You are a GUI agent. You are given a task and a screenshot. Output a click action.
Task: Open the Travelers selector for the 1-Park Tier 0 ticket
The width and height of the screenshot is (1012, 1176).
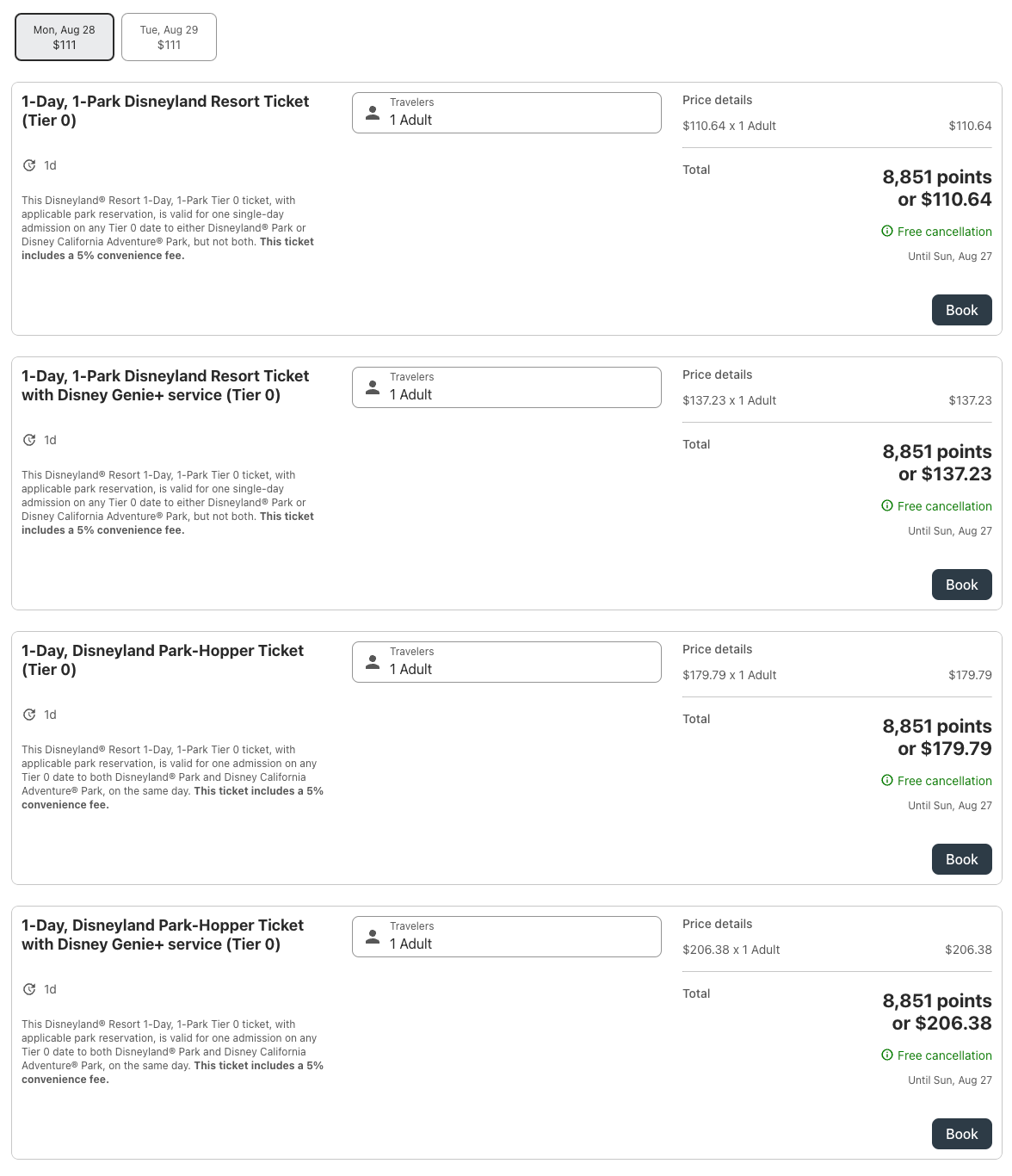coord(507,113)
